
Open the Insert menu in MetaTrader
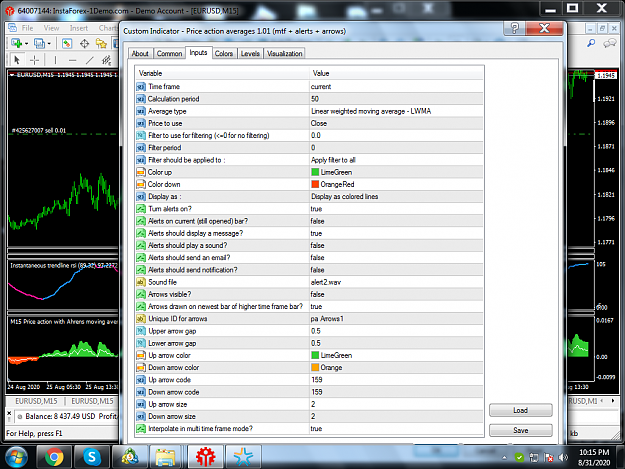tap(79, 28)
